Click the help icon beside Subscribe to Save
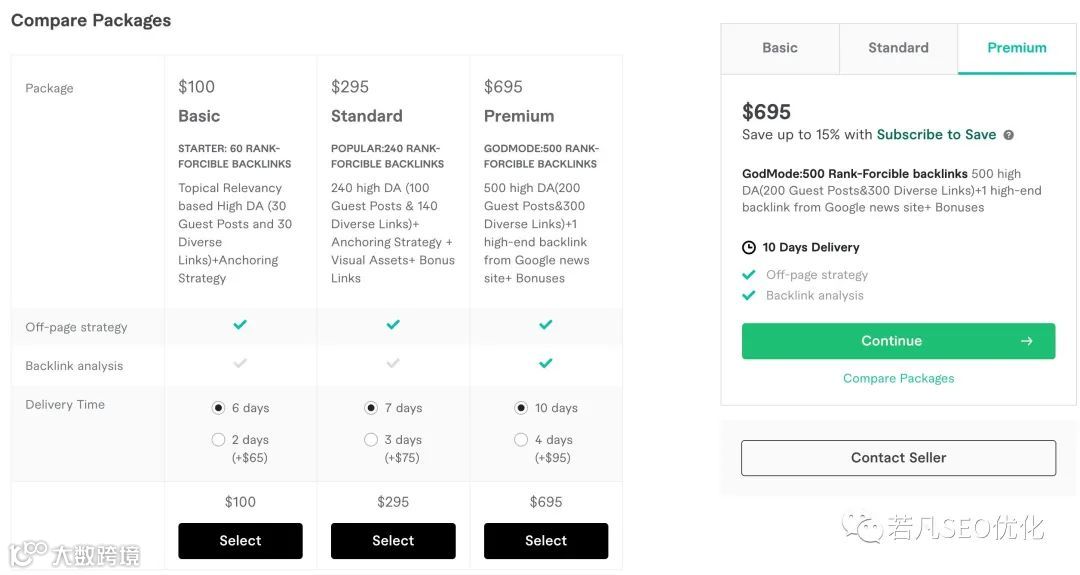The width and height of the screenshot is (1080, 575). coord(1008,135)
